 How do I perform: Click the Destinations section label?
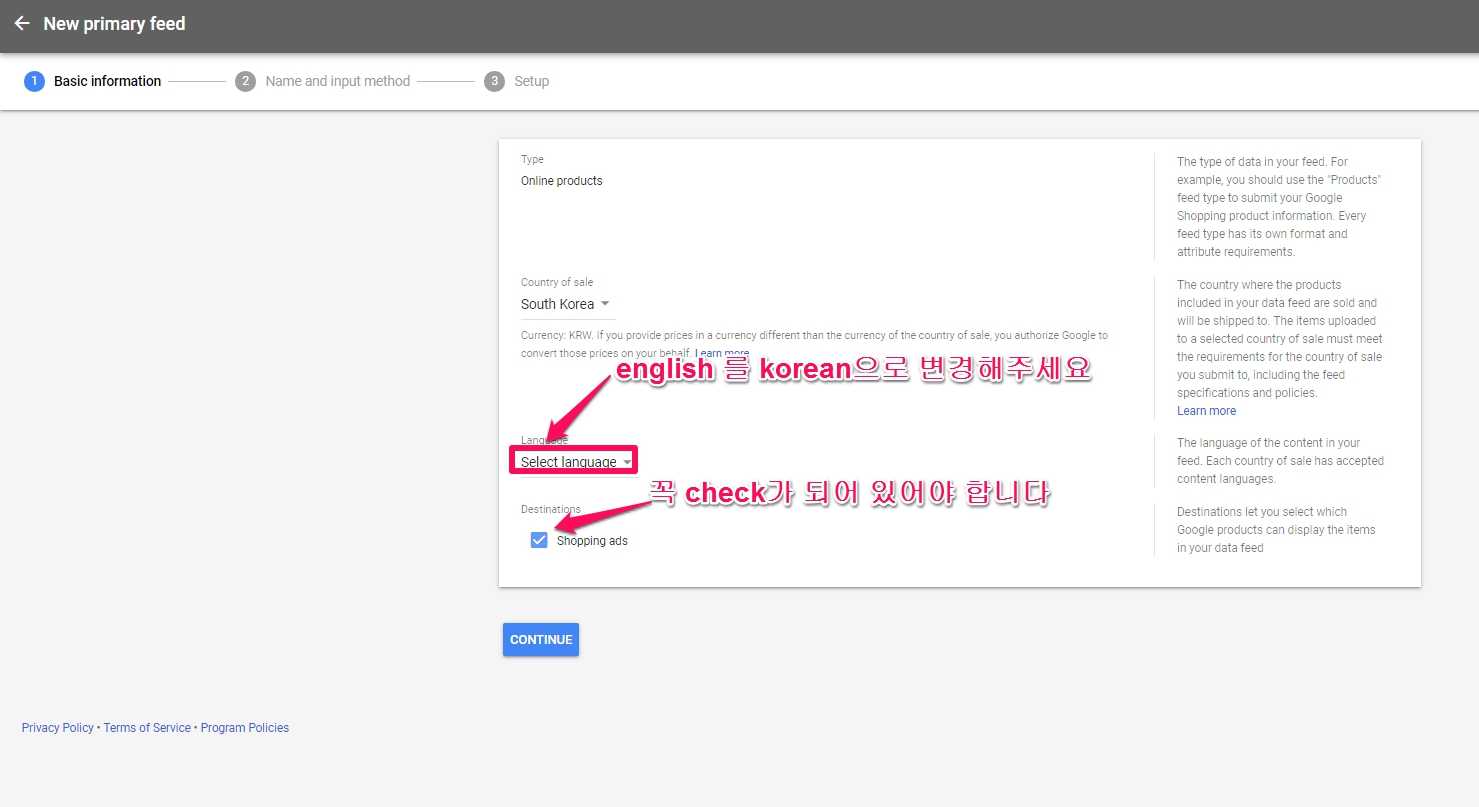[550, 509]
